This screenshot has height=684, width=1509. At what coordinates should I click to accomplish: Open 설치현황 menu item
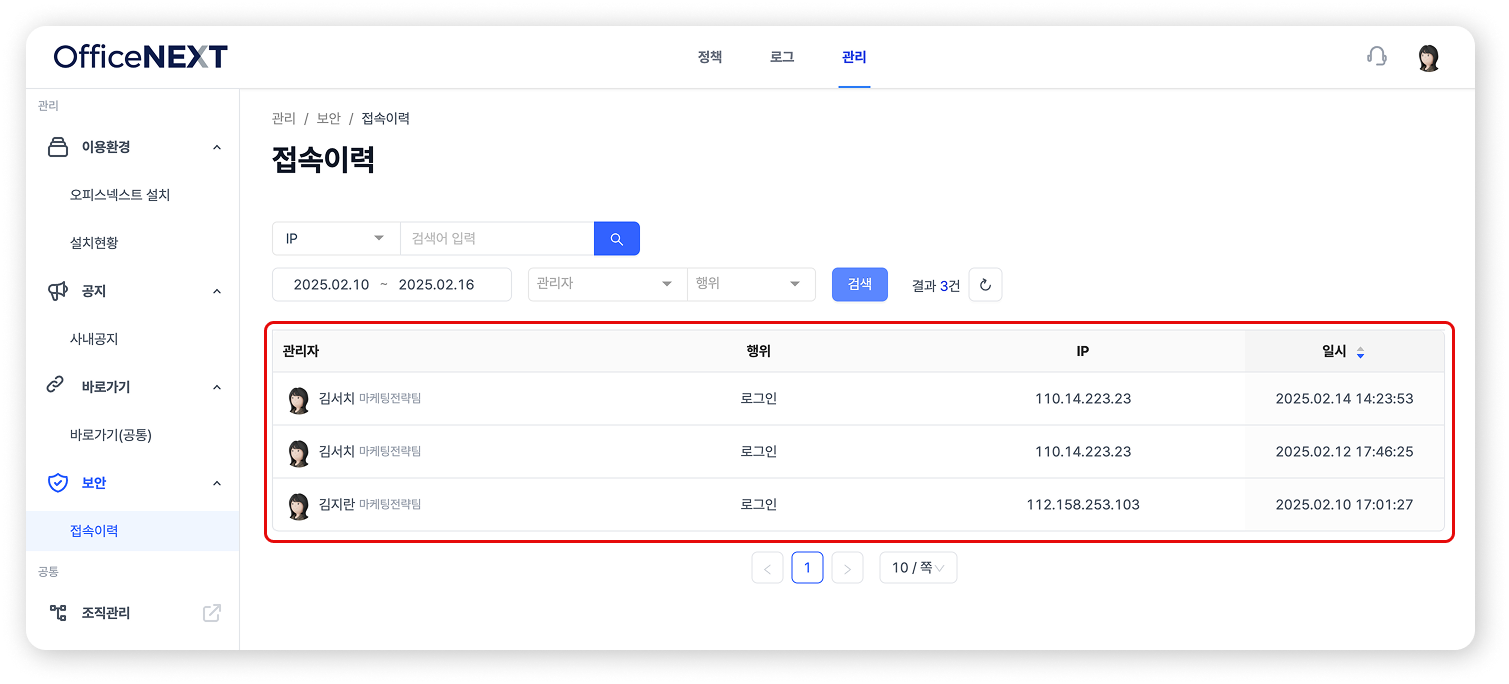(94, 243)
